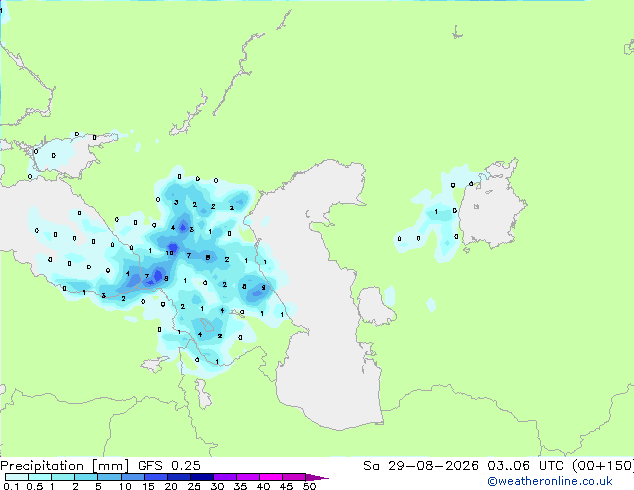
Task: Click the 1 mm light cyan legend swatch
Action: pos(63,477)
